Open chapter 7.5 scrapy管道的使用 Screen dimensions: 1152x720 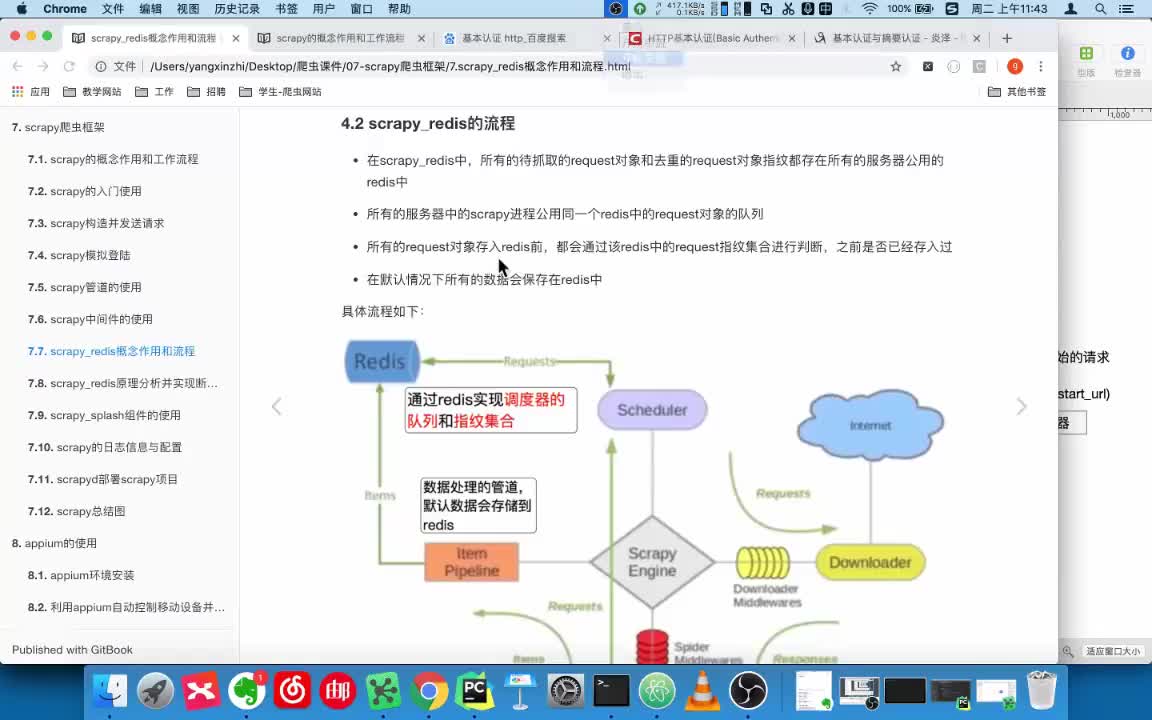[x=84, y=287]
